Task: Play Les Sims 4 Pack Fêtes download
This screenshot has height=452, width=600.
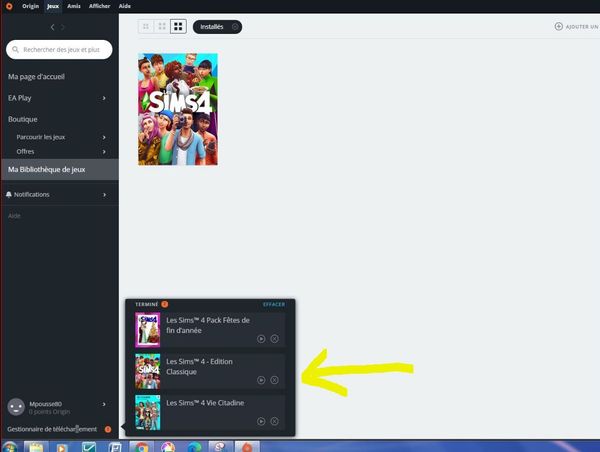Action: (261, 339)
